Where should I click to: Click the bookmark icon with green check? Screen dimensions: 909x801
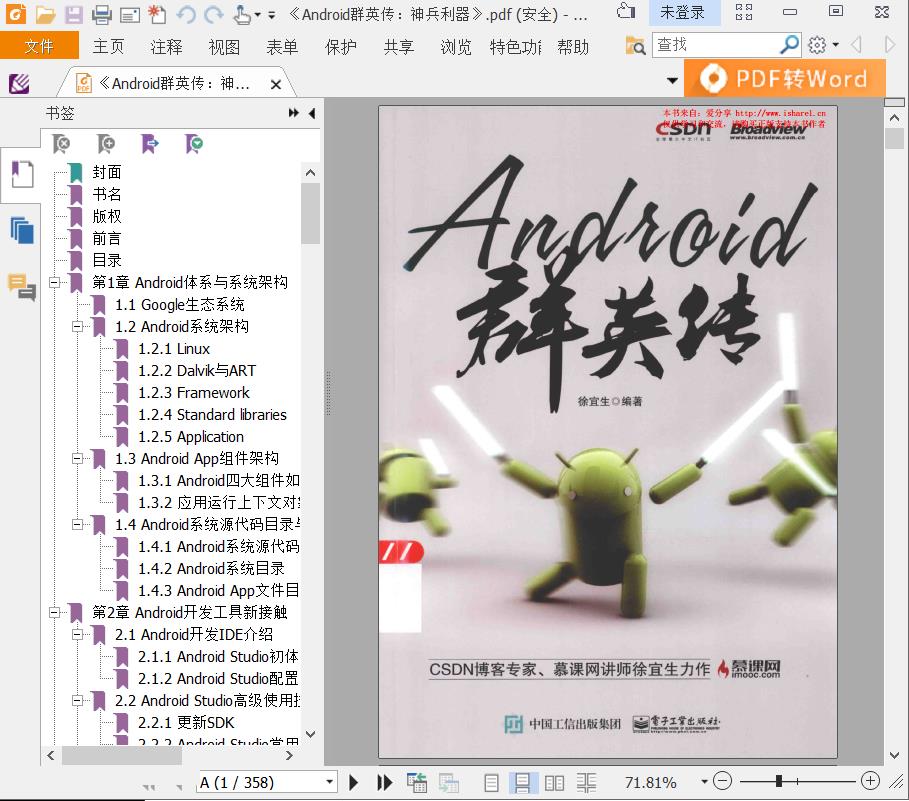pyautogui.click(x=194, y=144)
